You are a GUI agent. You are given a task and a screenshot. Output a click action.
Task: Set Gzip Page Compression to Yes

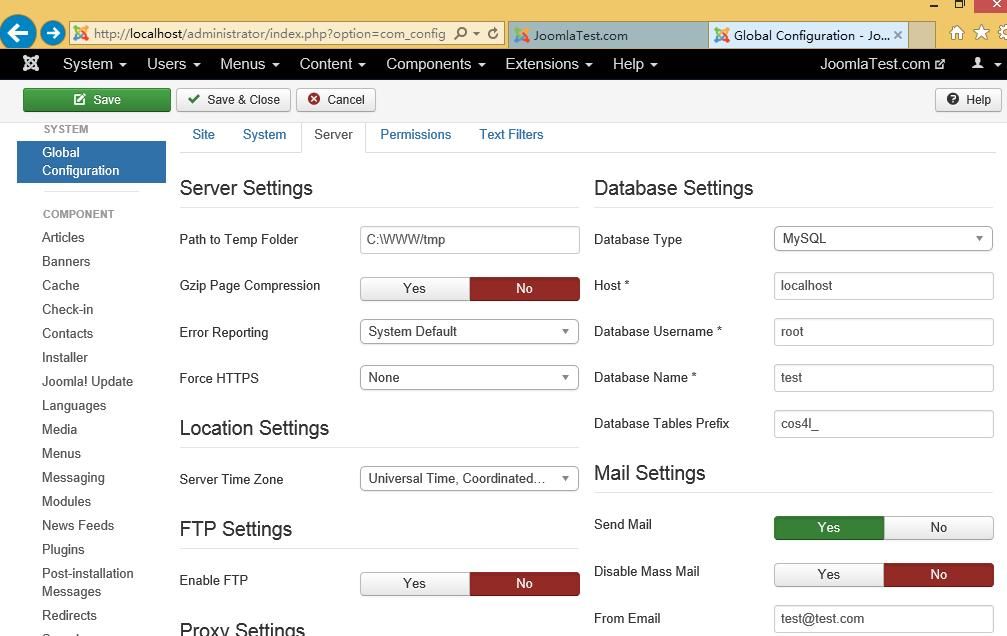click(x=415, y=288)
